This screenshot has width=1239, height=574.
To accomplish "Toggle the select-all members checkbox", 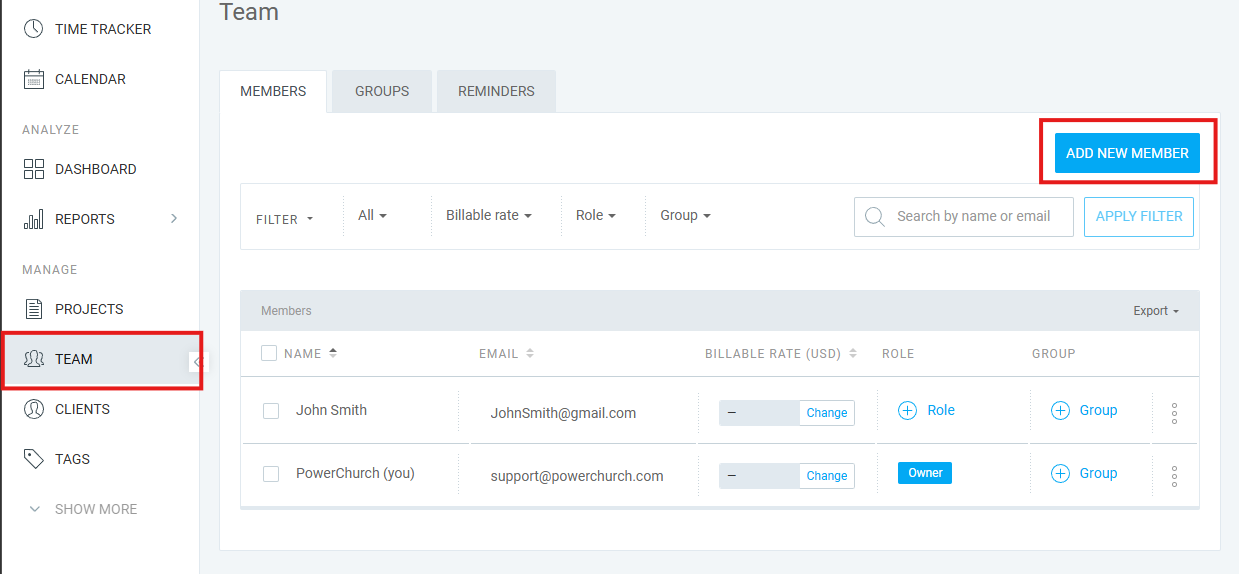I will point(269,353).
